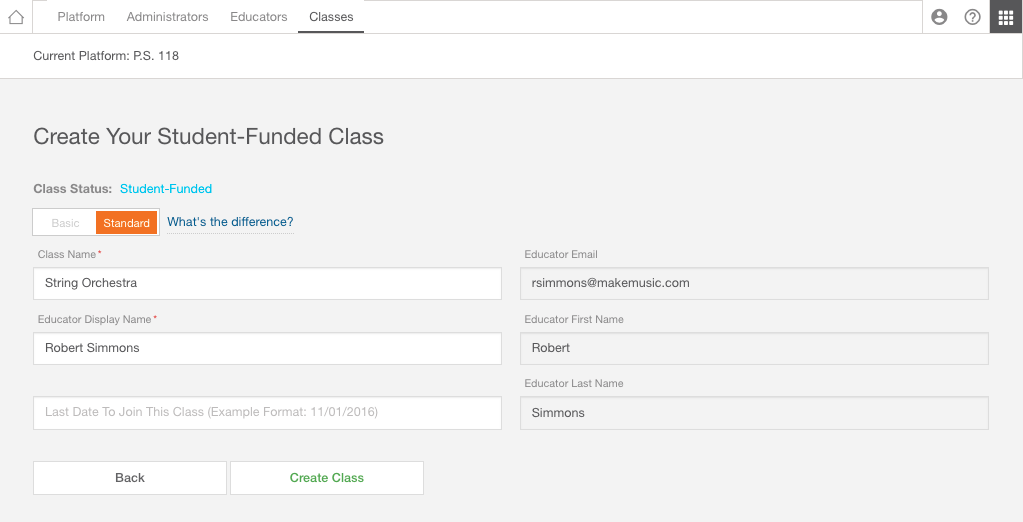Open the apps grid menu icon

(x=1006, y=17)
